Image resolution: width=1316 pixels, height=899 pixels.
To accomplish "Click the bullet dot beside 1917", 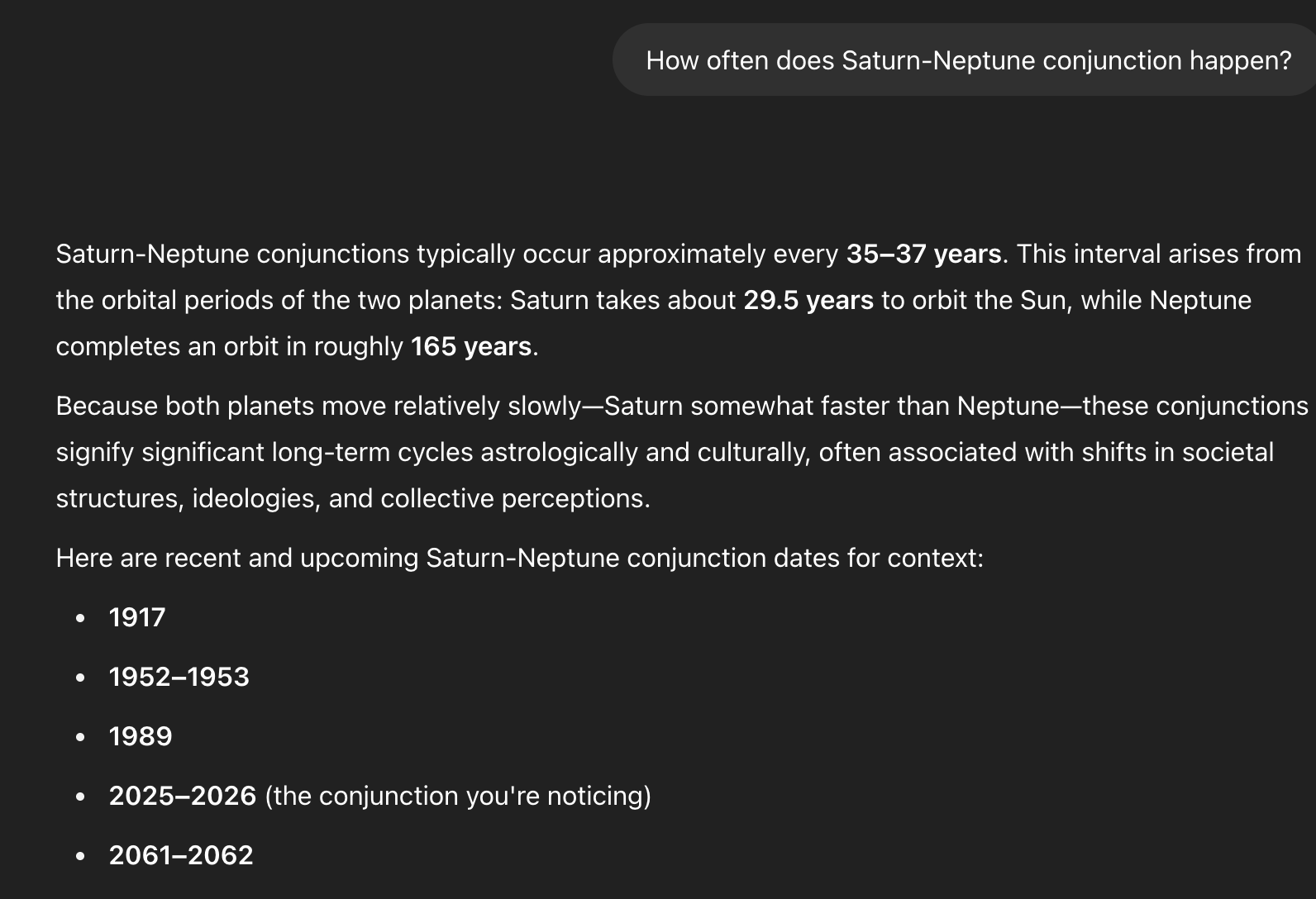I will click(80, 618).
